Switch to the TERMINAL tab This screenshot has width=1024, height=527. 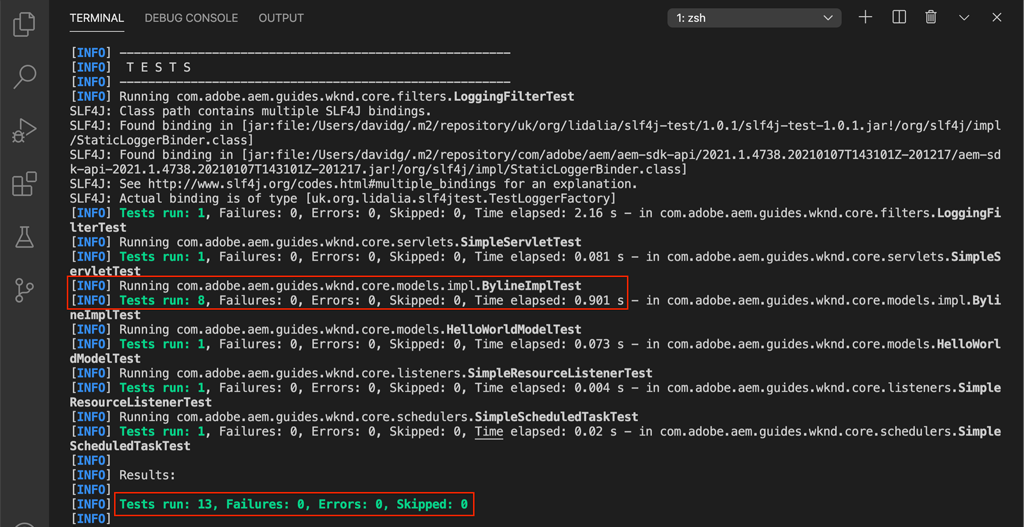pos(97,18)
